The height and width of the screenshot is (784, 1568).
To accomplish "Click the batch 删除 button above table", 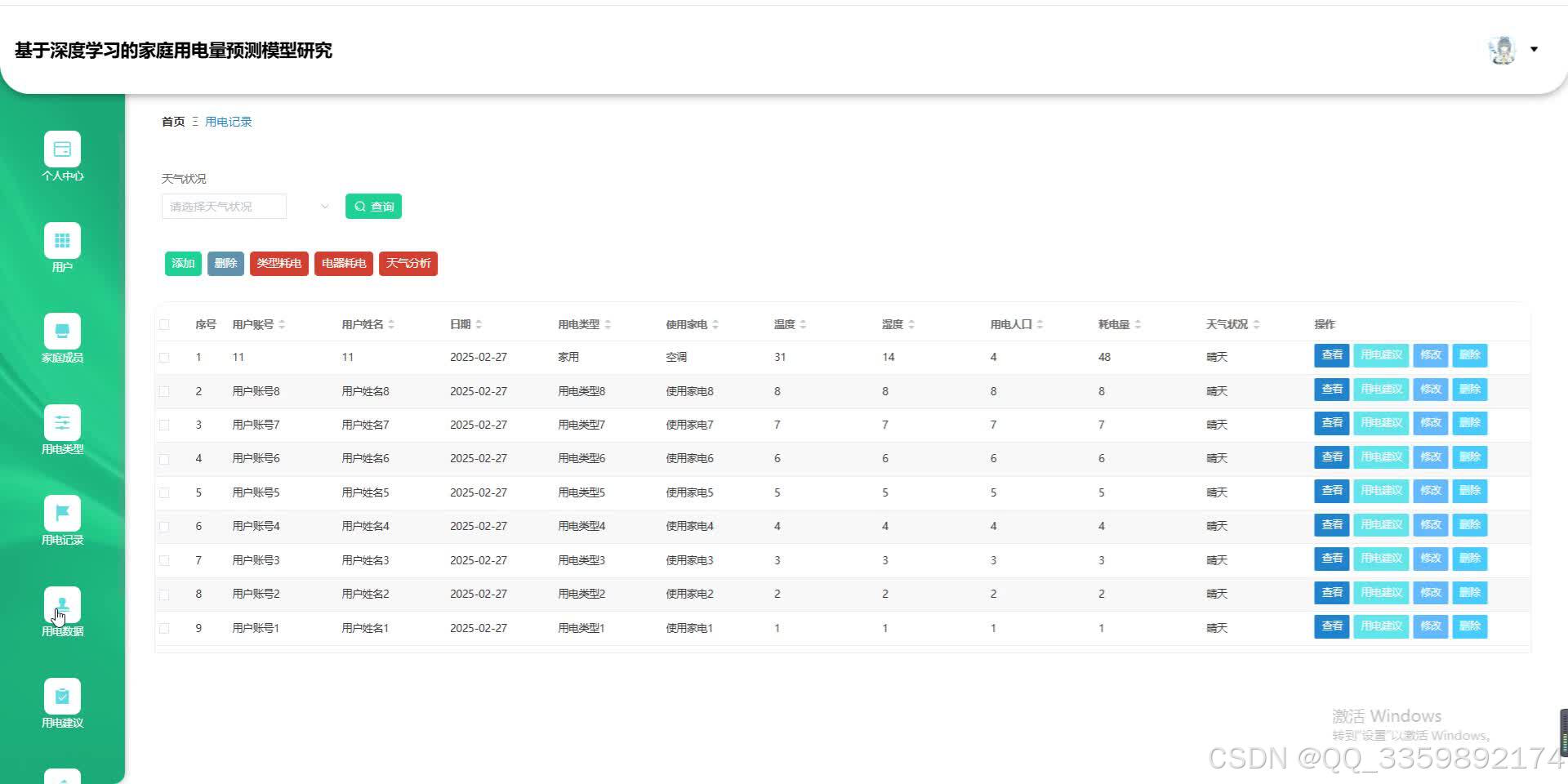I will click(x=225, y=263).
